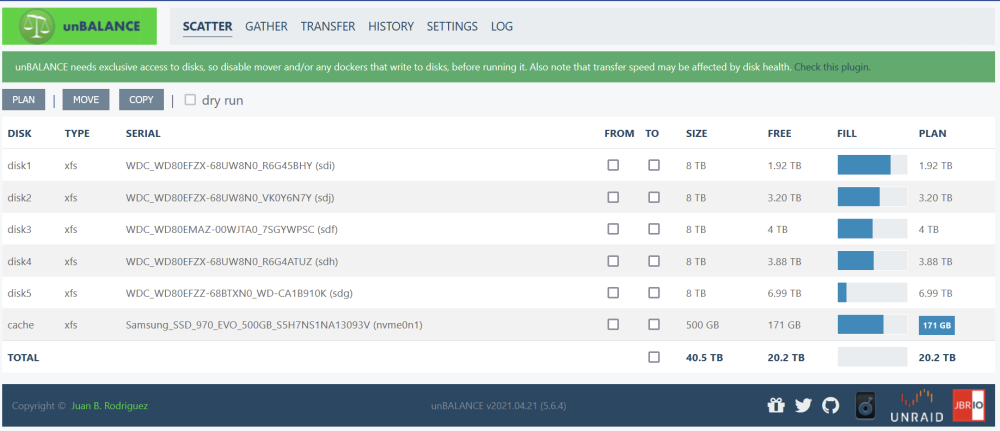Screen dimensions: 1000x431
Task: Open the Juan B. Rodriguez link
Action: 110,405
